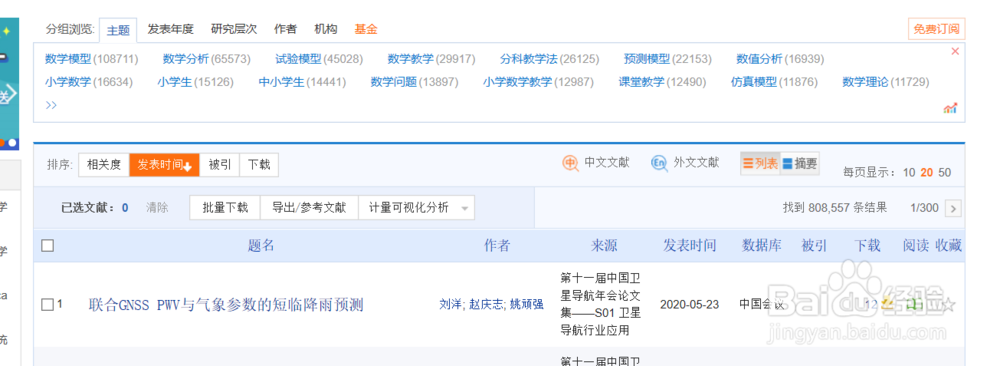Select the 研究层次 grouping tab
Viewport: 1000px width, 366px height.
pos(234,29)
